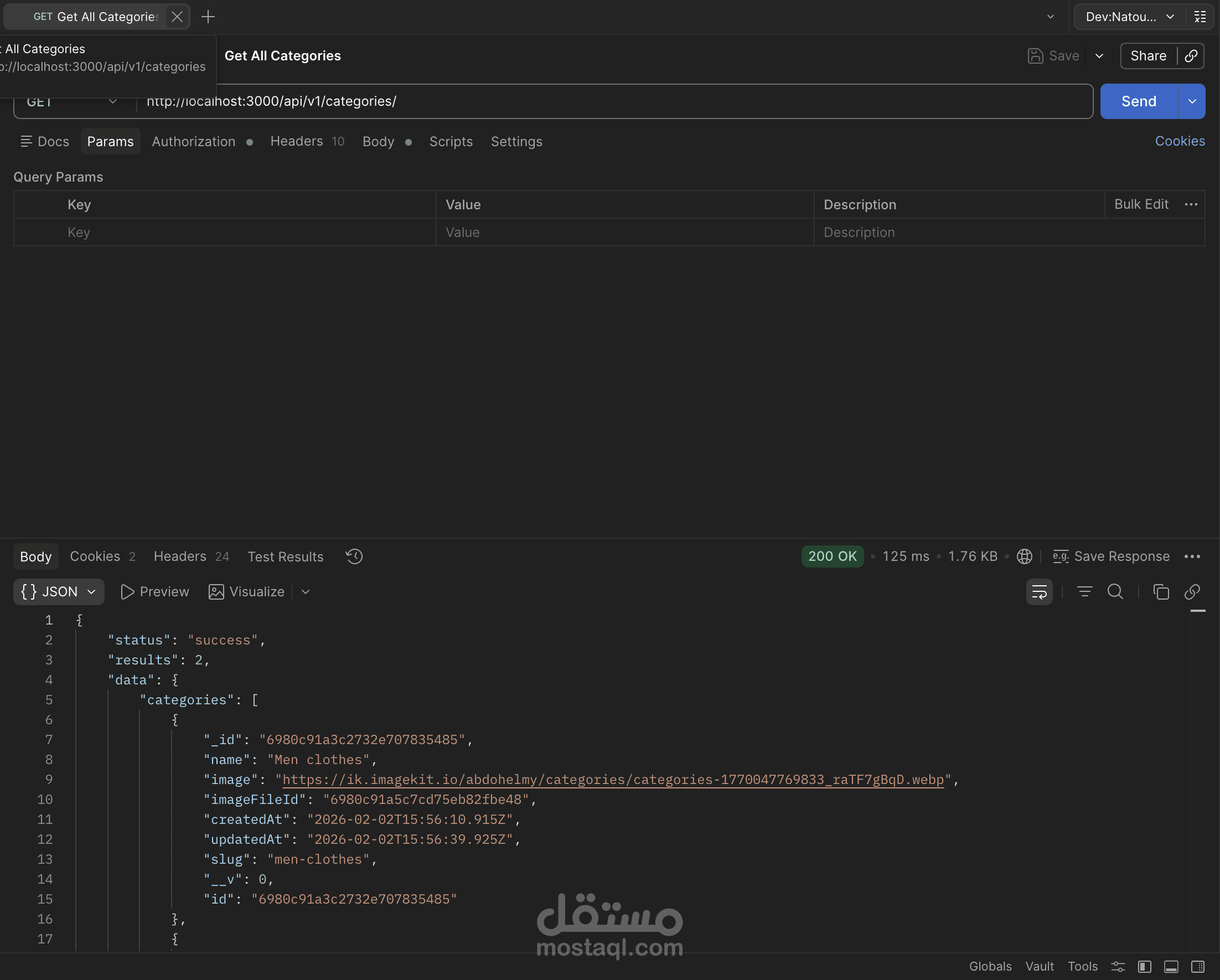The width and height of the screenshot is (1220, 980).
Task: Click the search response icon
Action: pos(1115,592)
